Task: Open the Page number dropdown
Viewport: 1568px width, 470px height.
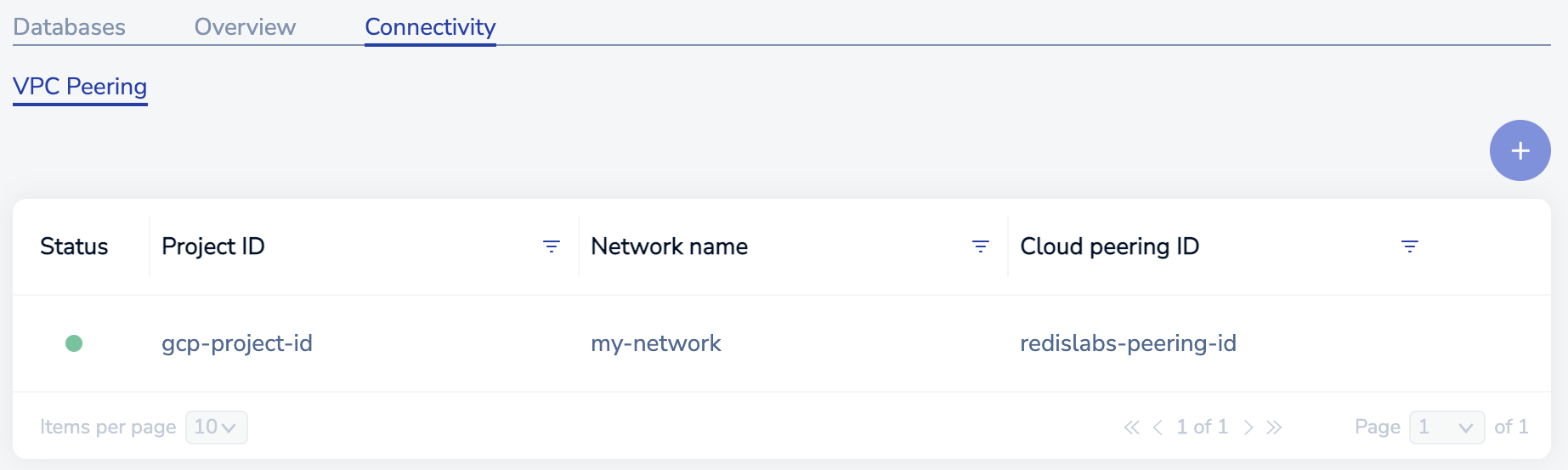Action: pyautogui.click(x=1446, y=428)
